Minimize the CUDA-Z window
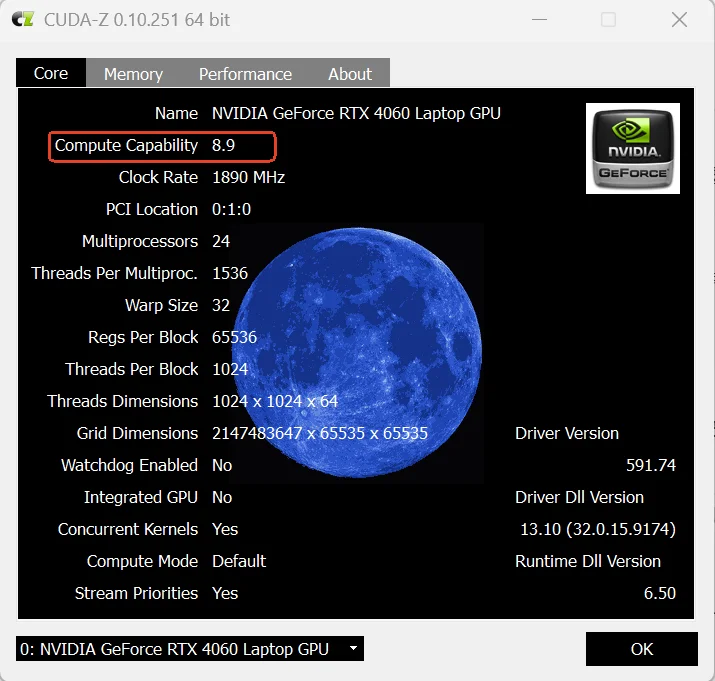 [x=538, y=19]
